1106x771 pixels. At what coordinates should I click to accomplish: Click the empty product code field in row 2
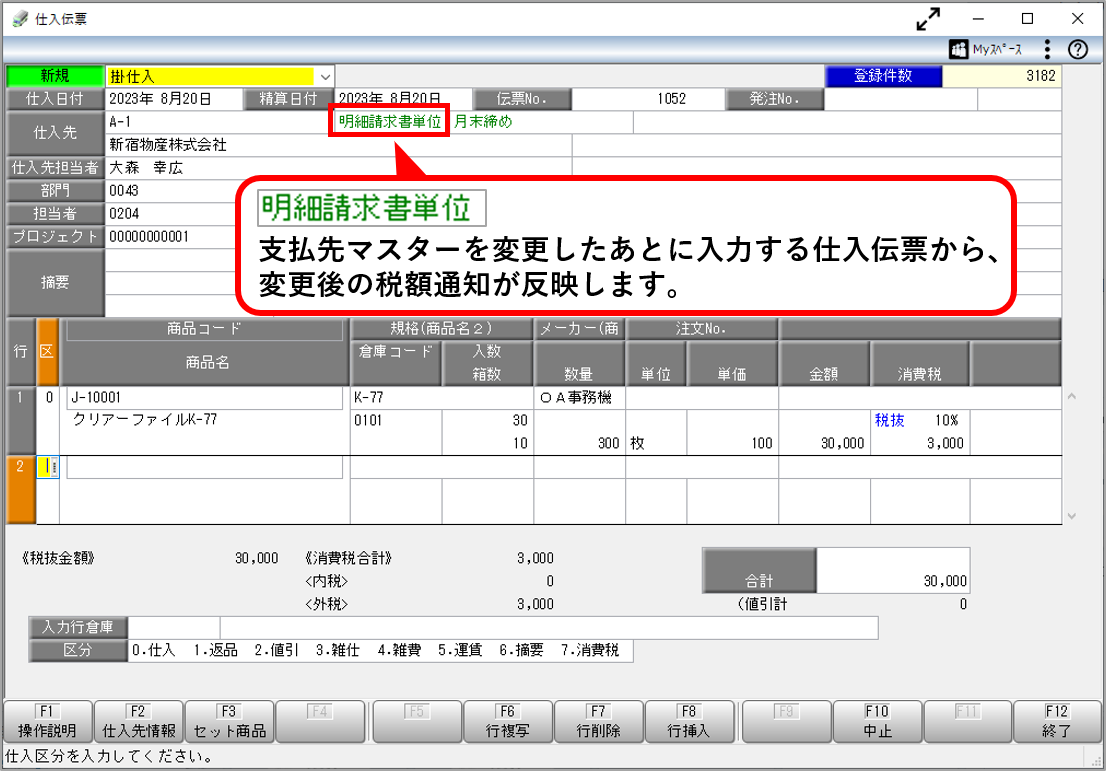[x=205, y=467]
